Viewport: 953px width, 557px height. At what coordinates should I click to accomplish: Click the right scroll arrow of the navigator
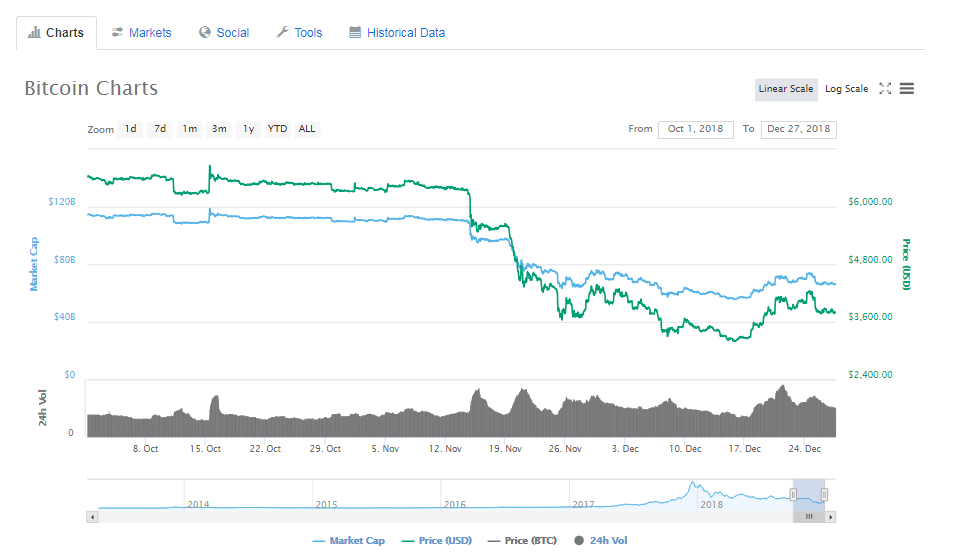click(x=831, y=517)
